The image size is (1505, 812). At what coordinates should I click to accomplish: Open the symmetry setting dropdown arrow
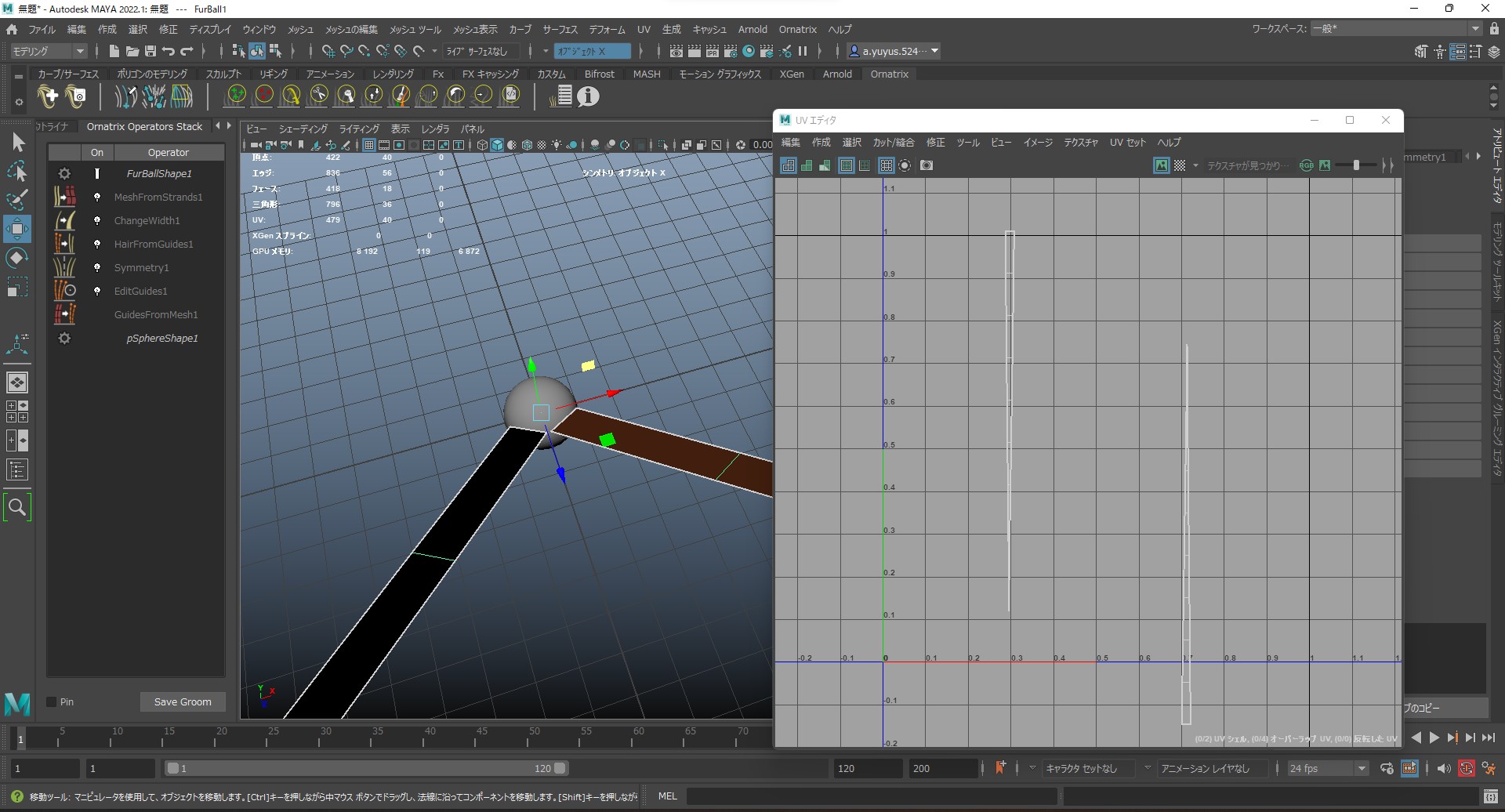coord(546,51)
